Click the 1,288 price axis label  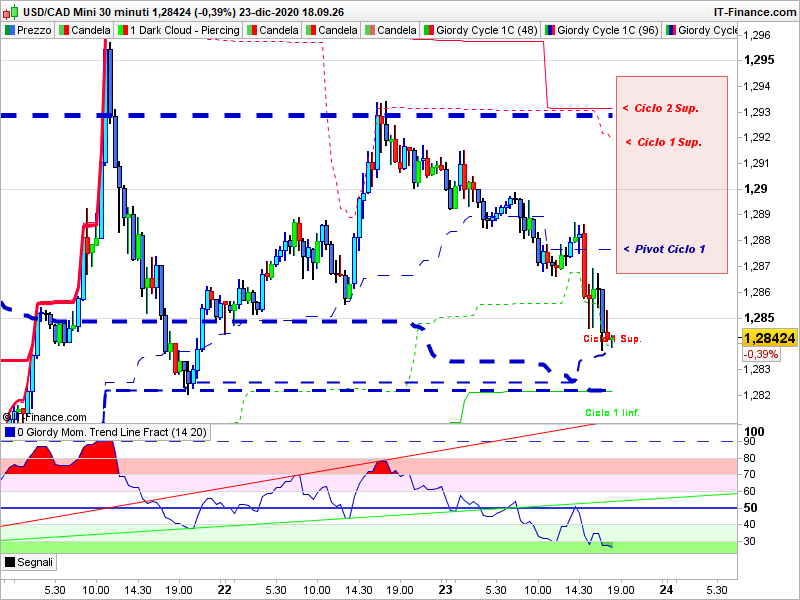[x=757, y=240]
